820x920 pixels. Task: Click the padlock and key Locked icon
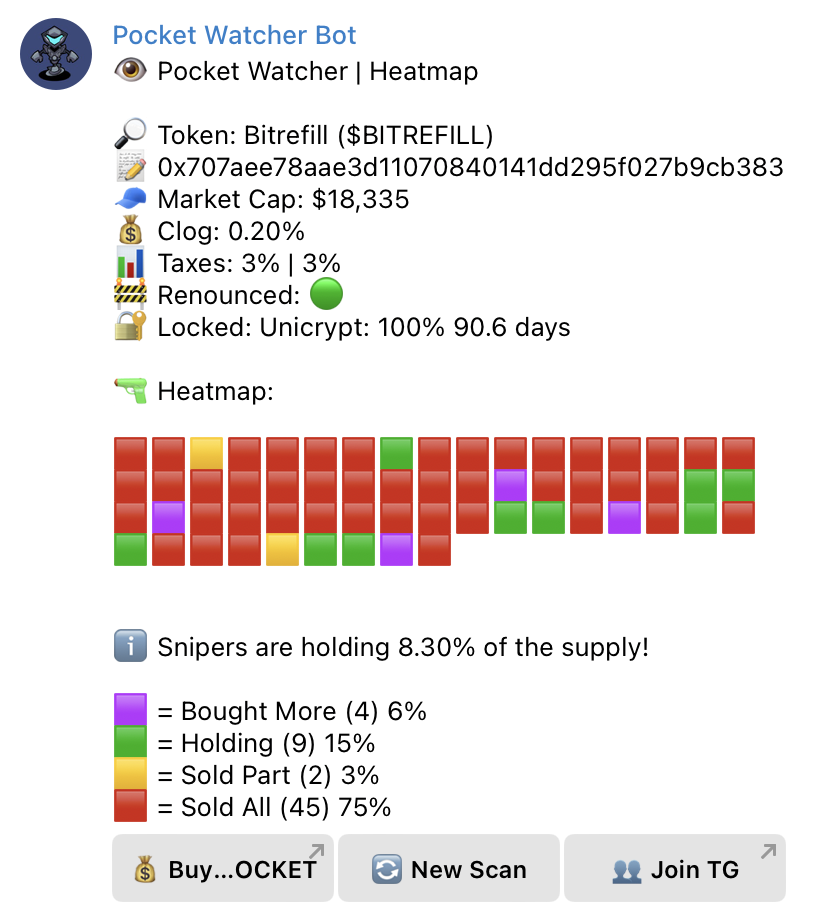[130, 326]
